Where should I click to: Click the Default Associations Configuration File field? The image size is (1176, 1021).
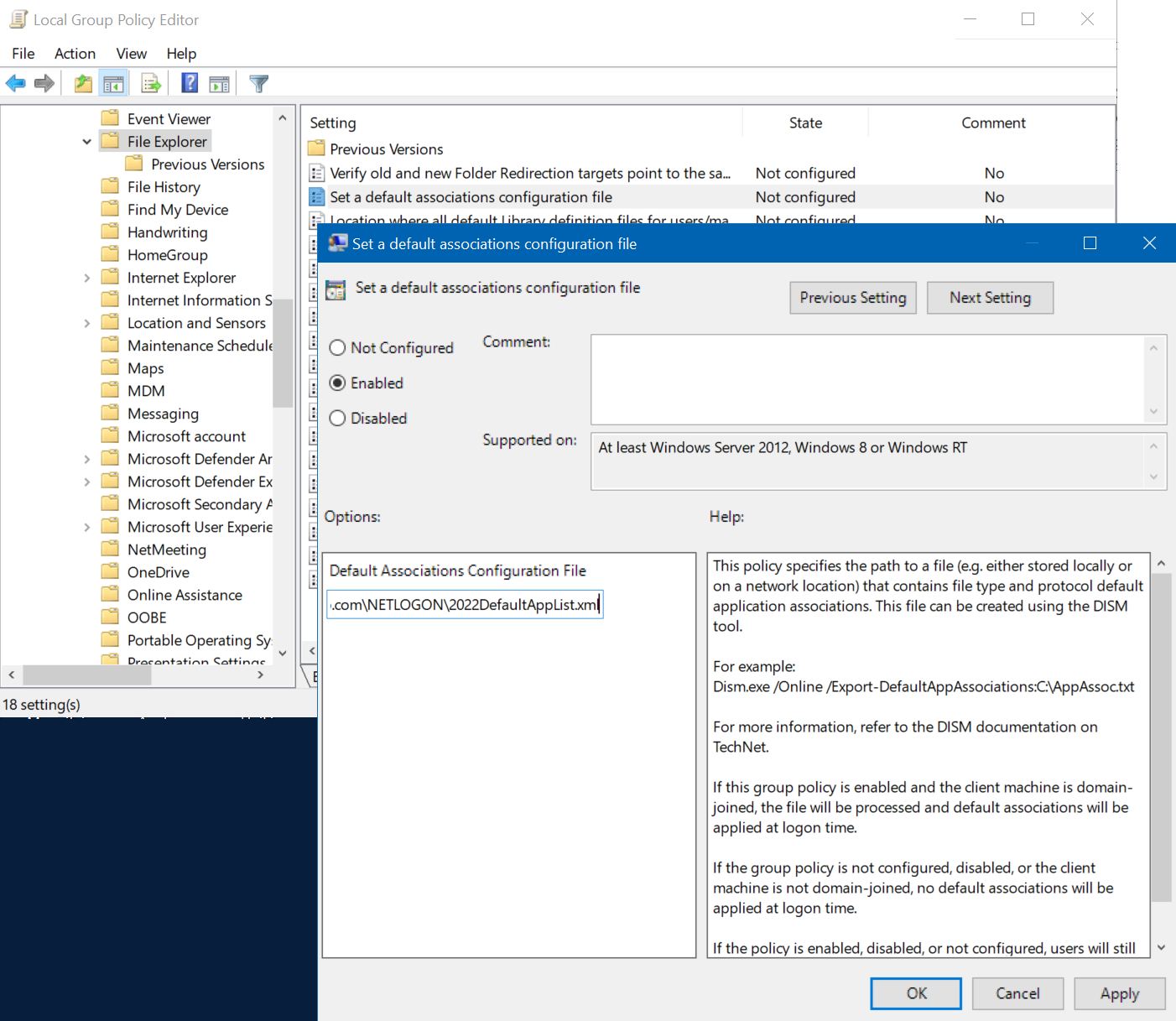coord(465,604)
